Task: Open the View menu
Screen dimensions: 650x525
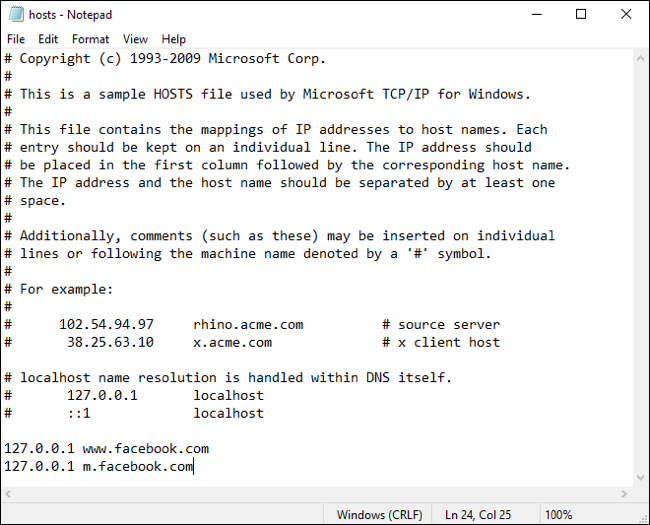Action: 135,39
